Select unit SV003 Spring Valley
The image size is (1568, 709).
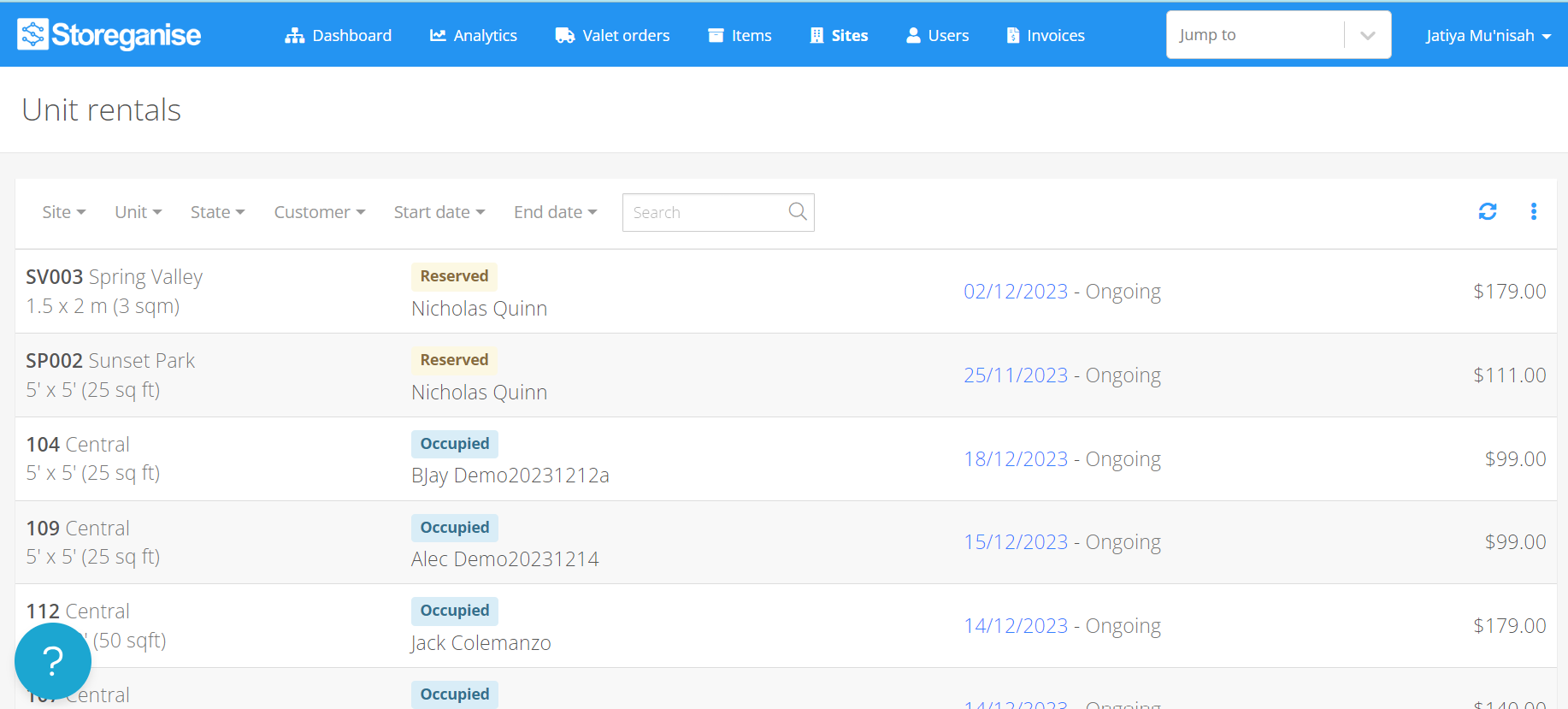pyautogui.click(x=115, y=277)
